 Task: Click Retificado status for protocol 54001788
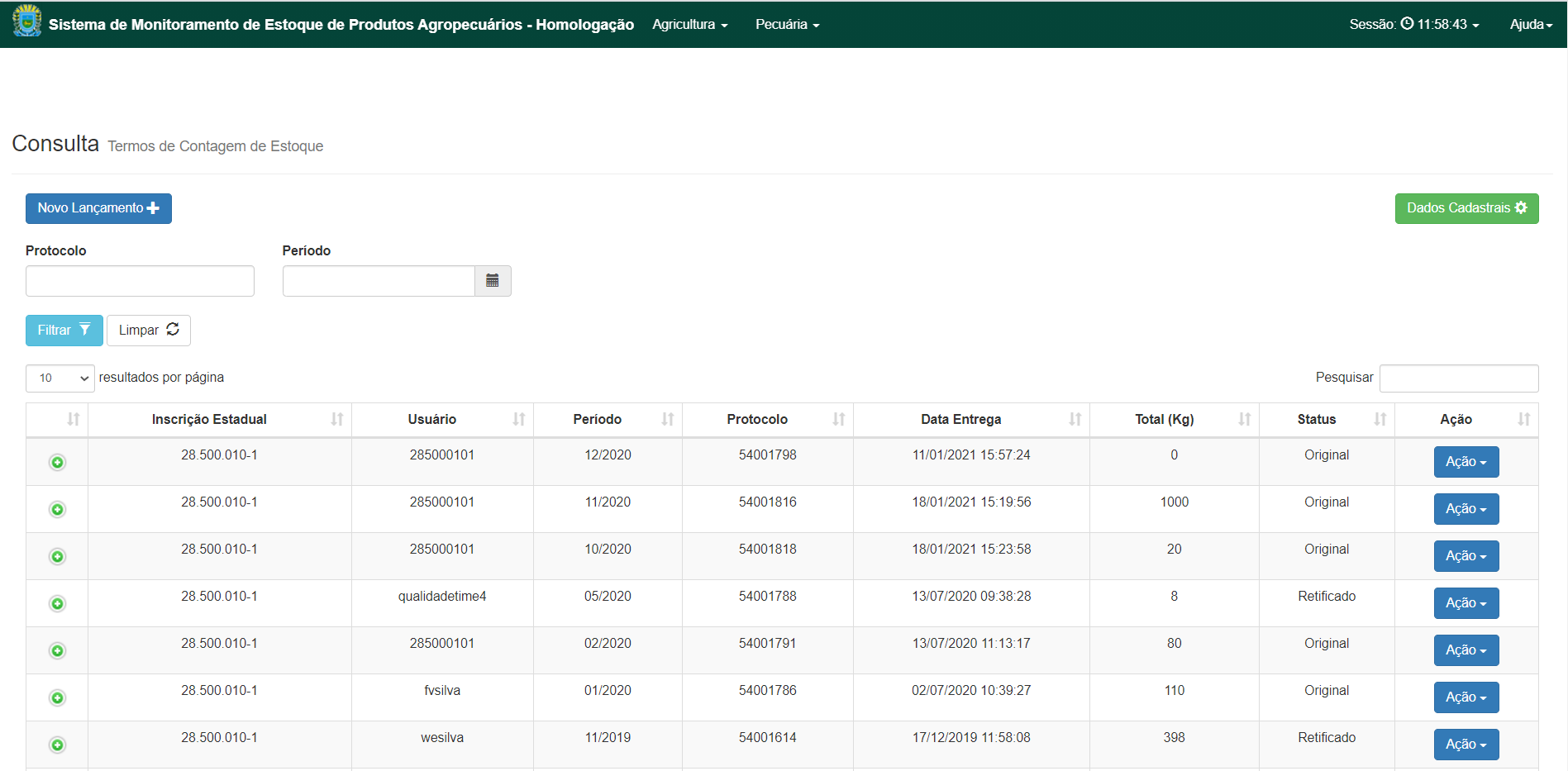pyautogui.click(x=1327, y=597)
